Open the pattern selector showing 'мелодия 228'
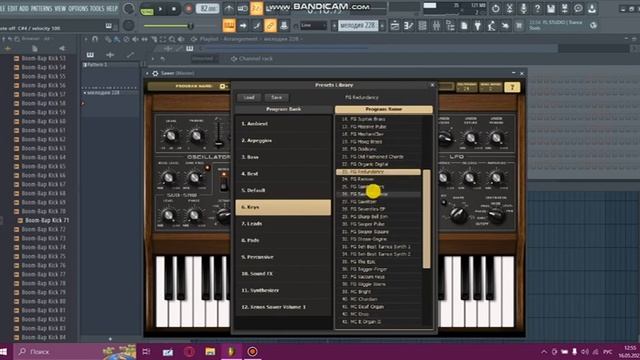The height and width of the screenshot is (360, 640). pyautogui.click(x=358, y=26)
